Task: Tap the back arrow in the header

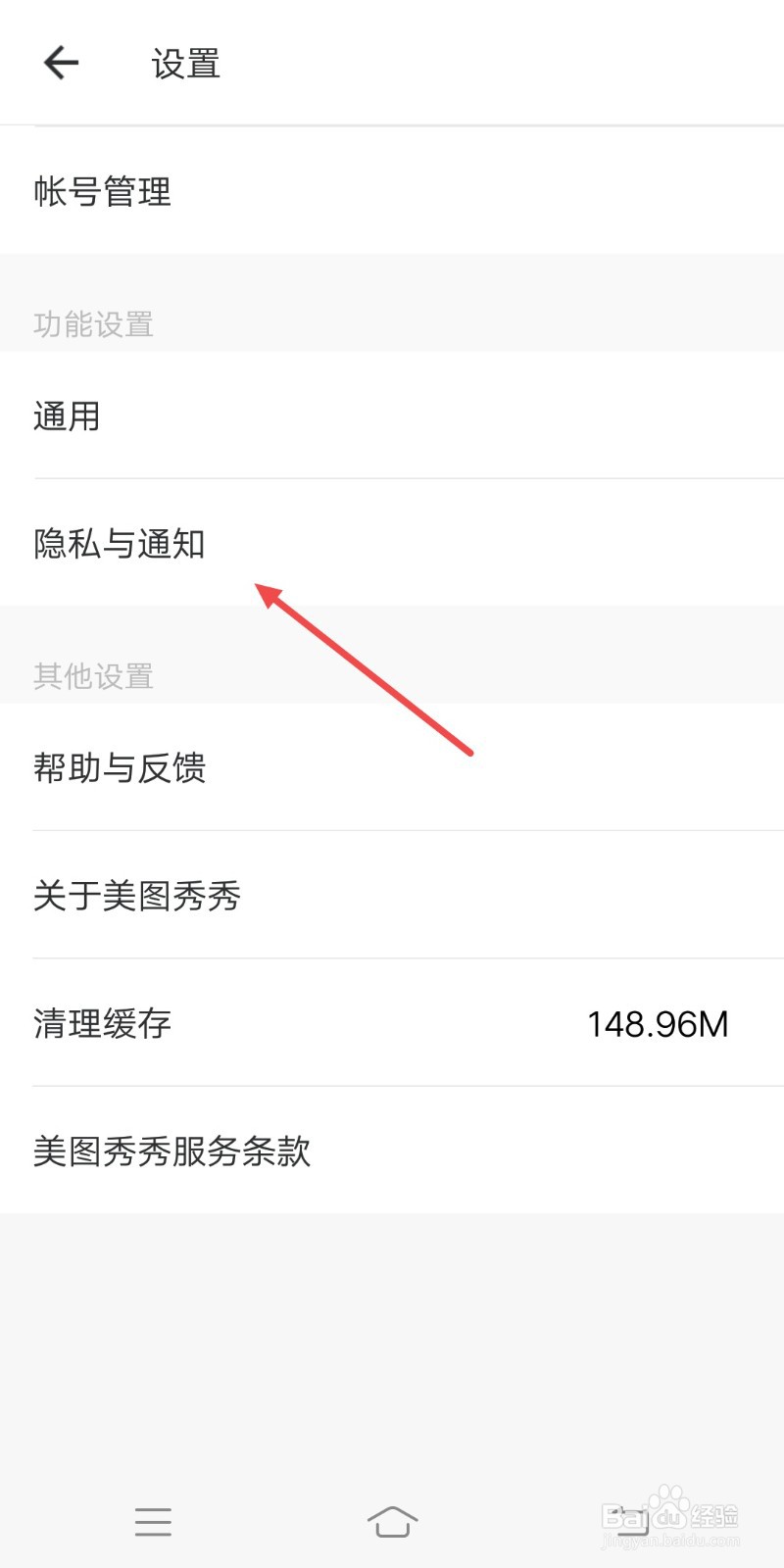Action: 61,64
